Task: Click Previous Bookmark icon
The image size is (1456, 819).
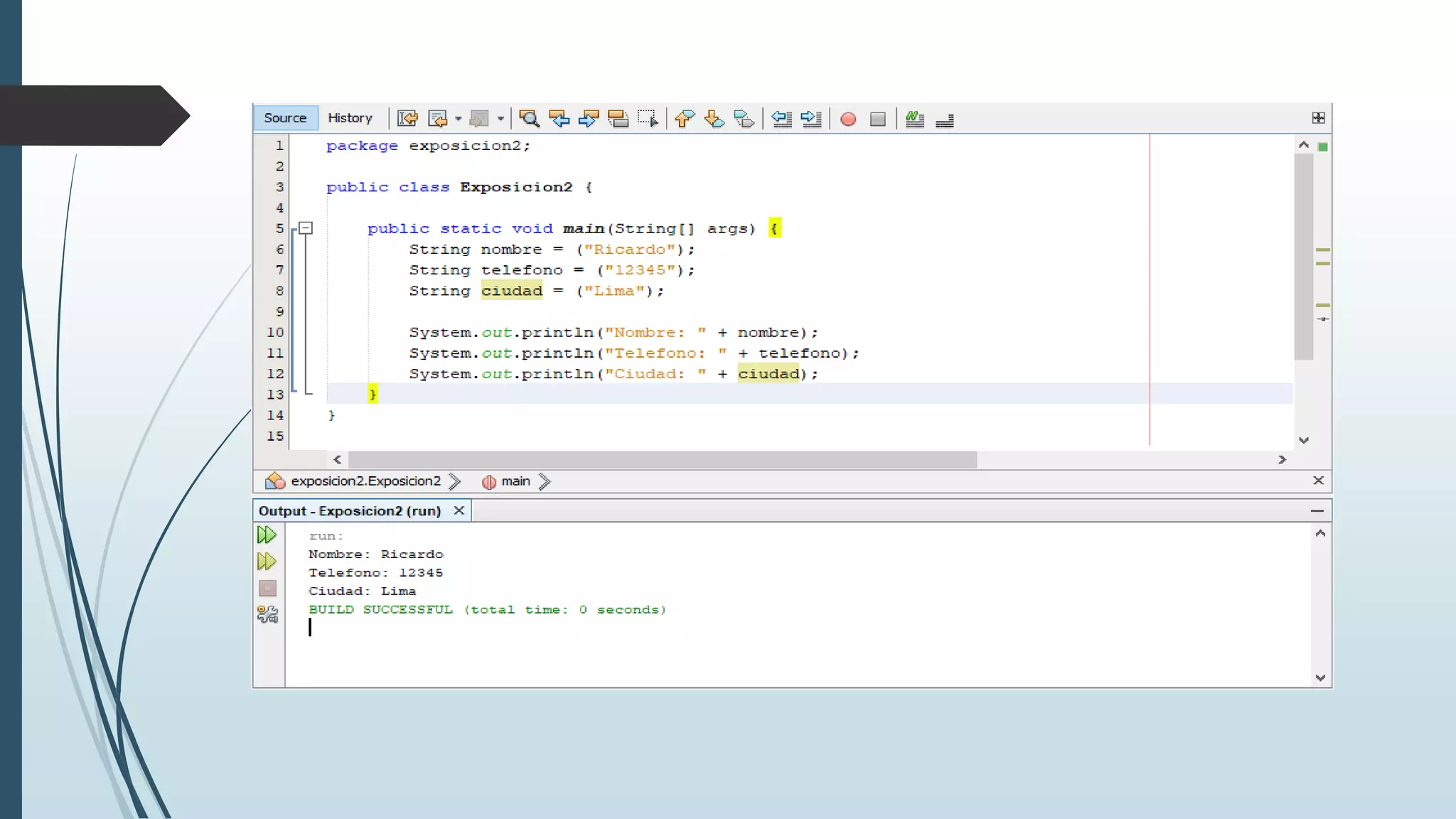Action: tap(684, 119)
